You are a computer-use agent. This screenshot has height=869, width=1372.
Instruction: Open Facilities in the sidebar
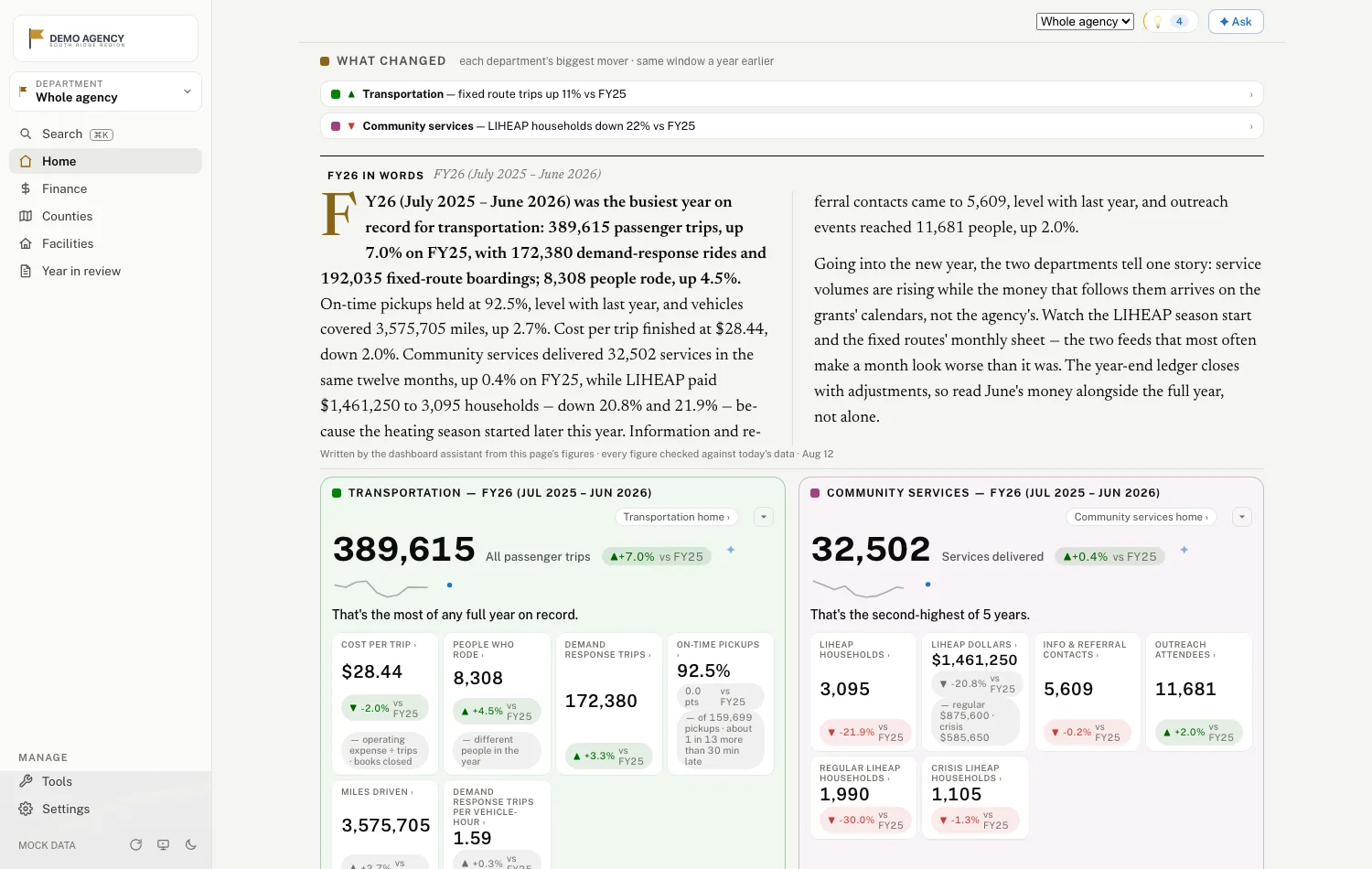point(105,243)
